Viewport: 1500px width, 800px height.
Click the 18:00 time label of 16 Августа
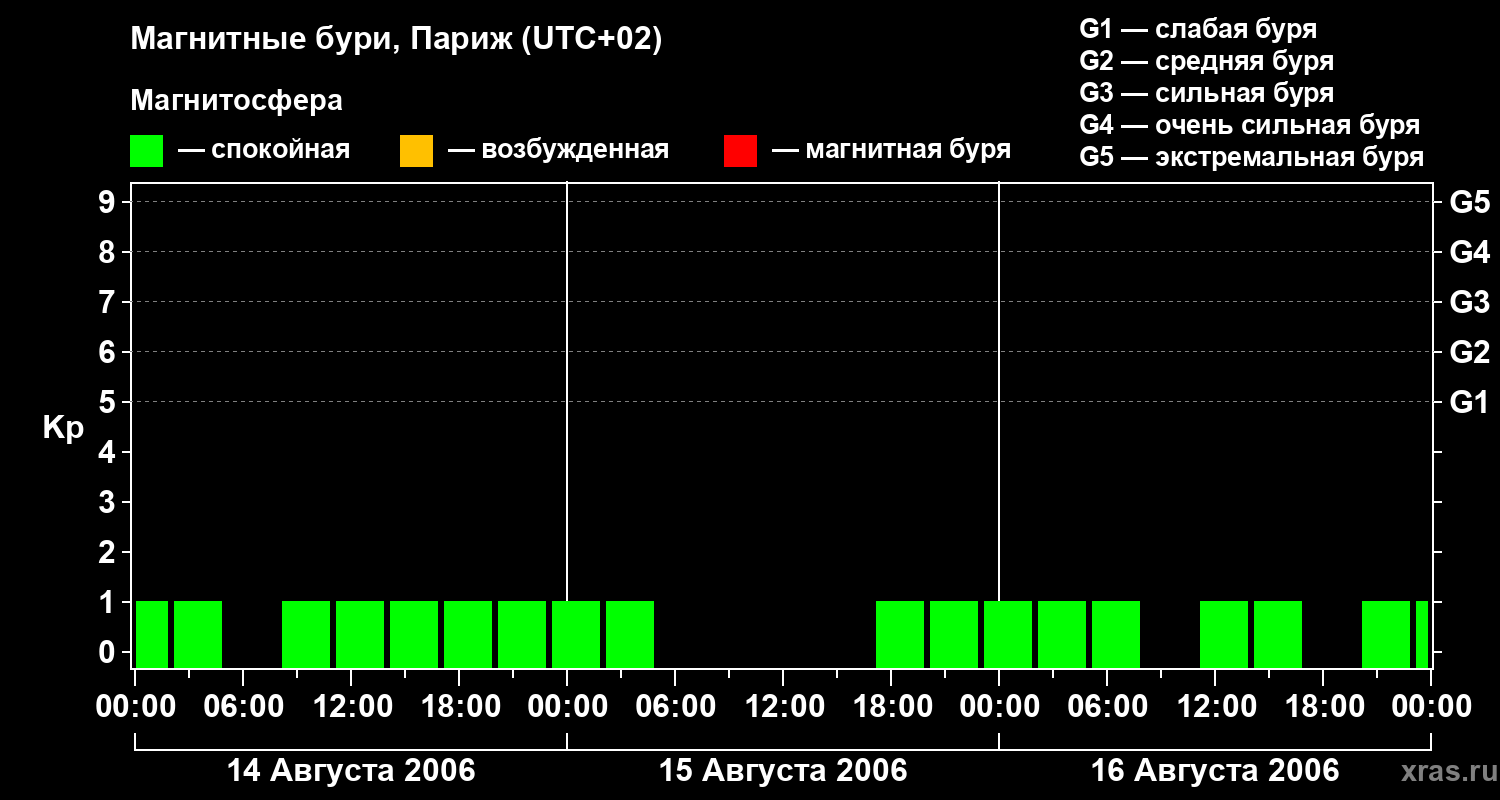click(1323, 707)
